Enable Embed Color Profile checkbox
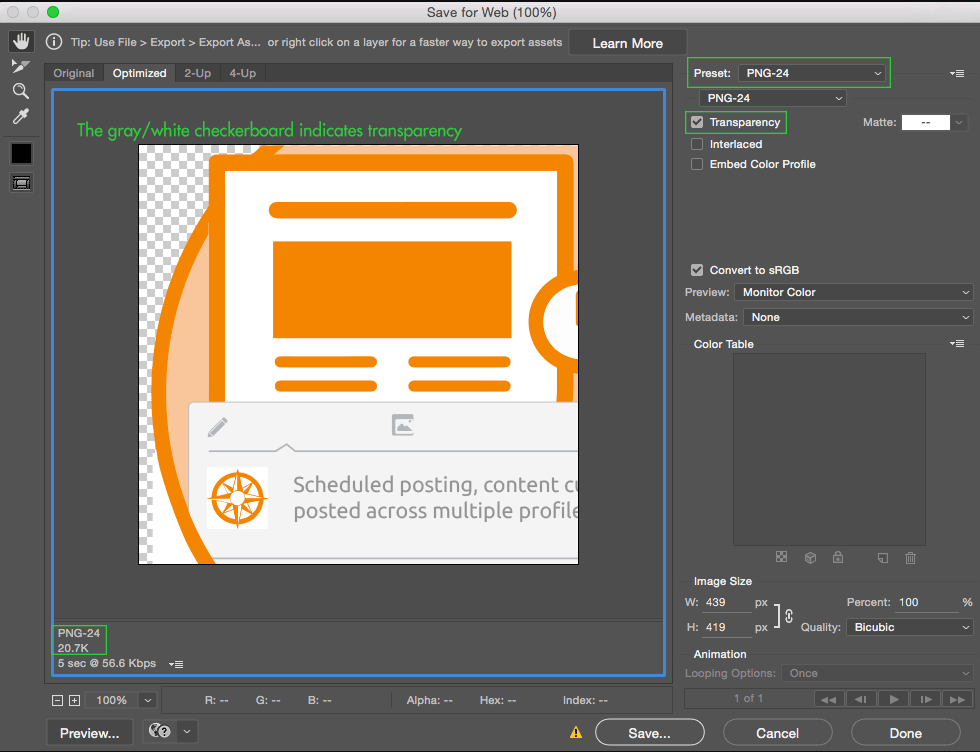The width and height of the screenshot is (980, 752). click(697, 164)
